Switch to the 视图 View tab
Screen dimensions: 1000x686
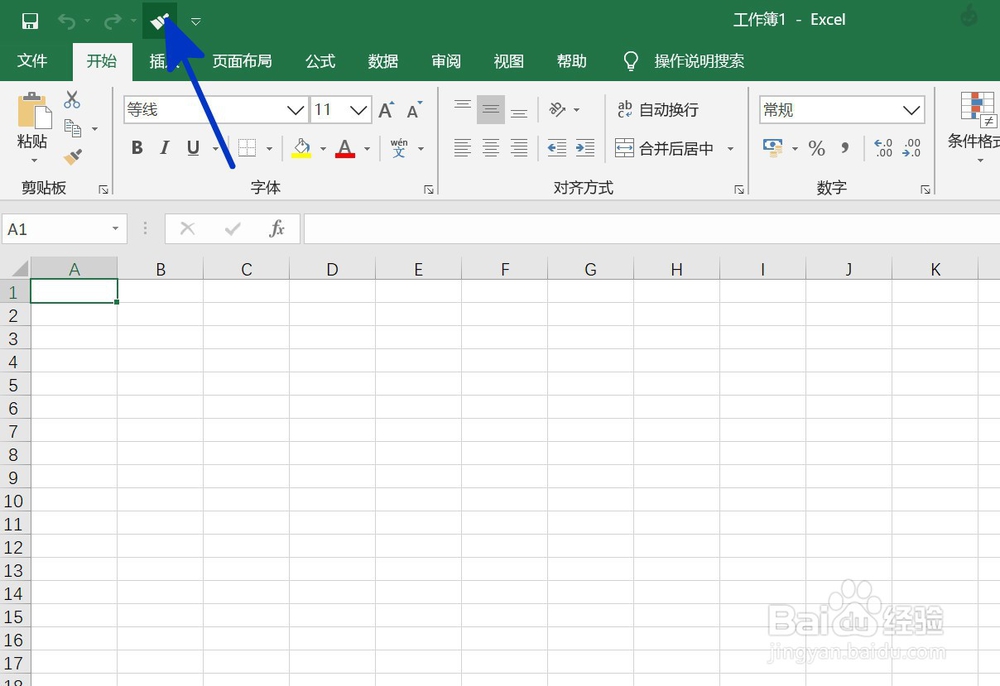tap(509, 61)
